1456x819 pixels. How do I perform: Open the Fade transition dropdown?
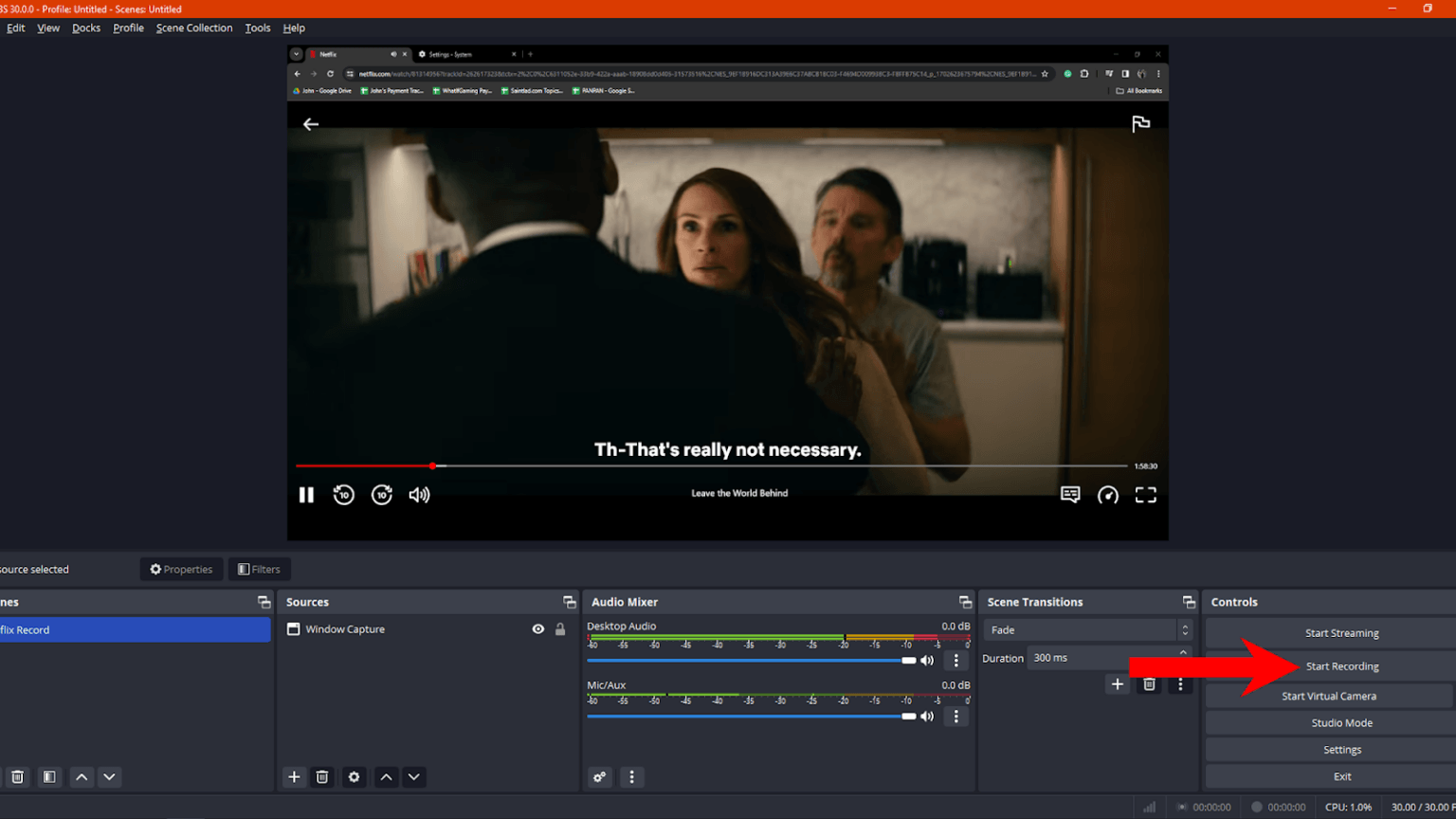click(x=1081, y=629)
